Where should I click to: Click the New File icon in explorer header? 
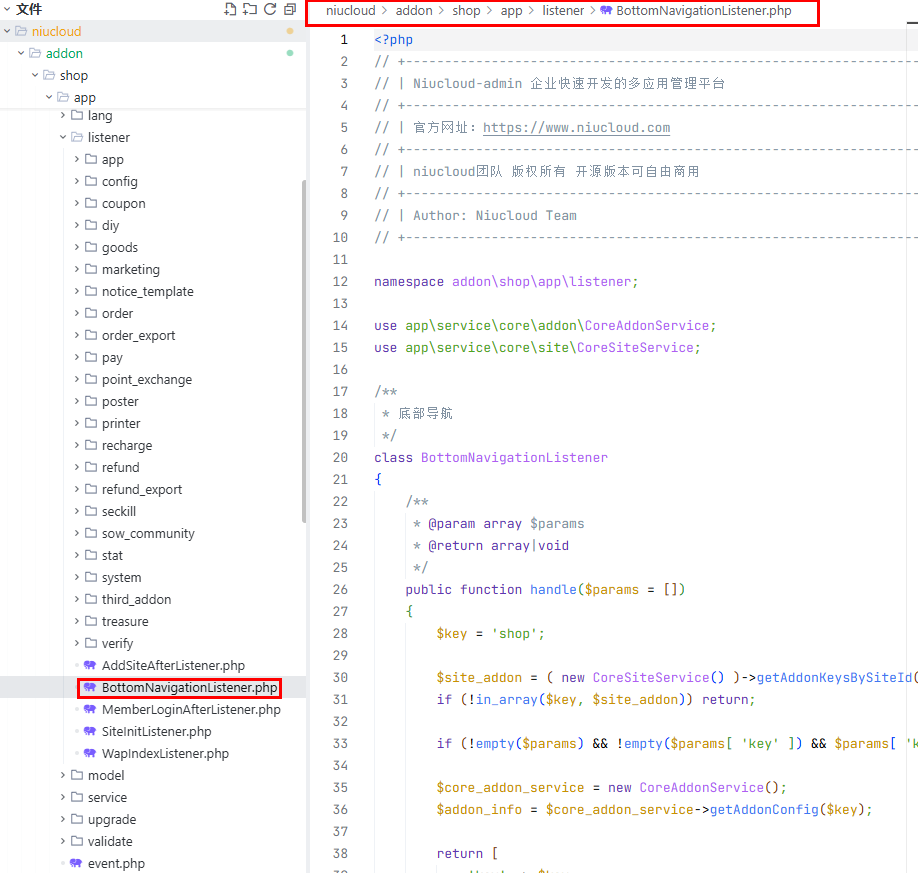[x=230, y=9]
